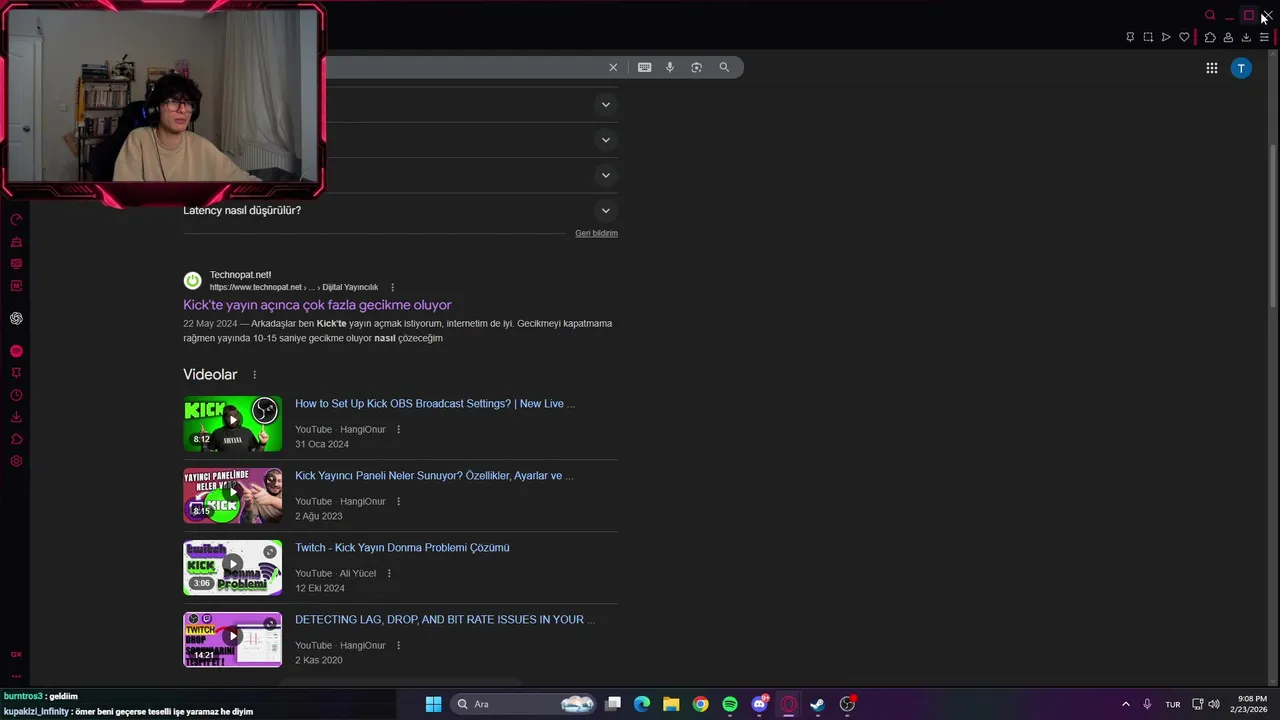Screen dimensions: 1280x720
Task: Open Spotify player in the sidebar
Action: 16,351
